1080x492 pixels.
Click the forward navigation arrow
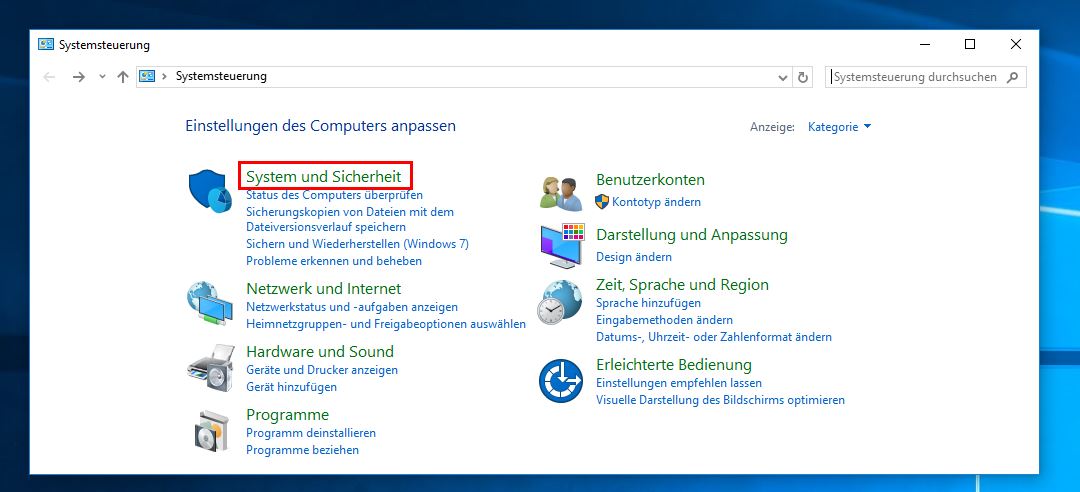[x=79, y=77]
